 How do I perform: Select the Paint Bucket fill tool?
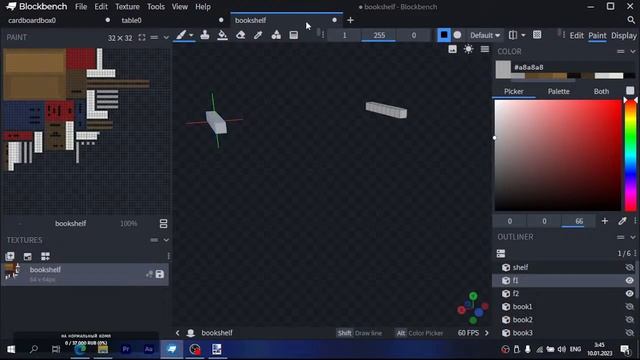point(222,35)
